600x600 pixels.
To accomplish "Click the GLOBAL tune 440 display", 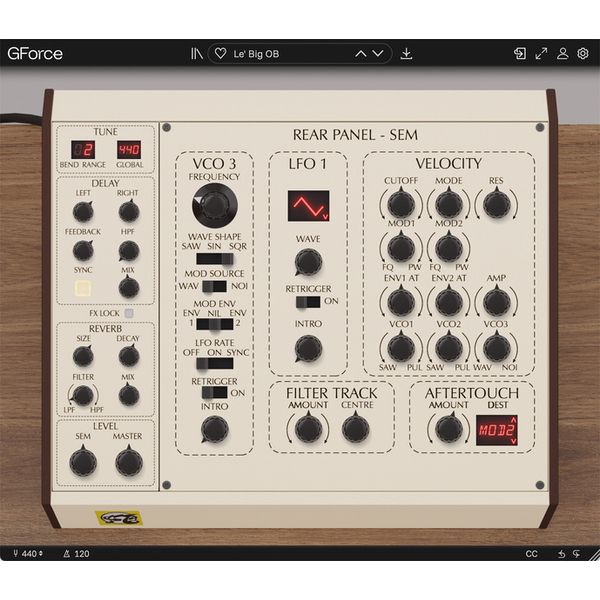I will coord(129,150).
